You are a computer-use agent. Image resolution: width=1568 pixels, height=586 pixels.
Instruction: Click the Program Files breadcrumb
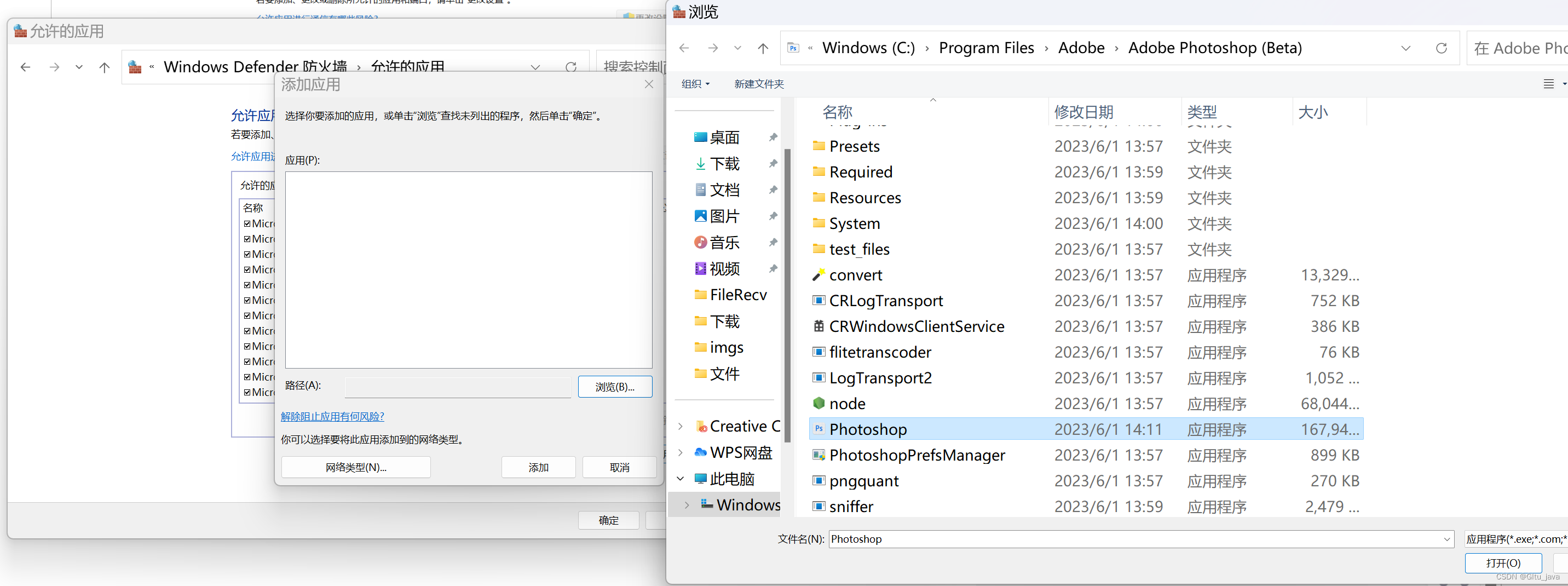coord(986,48)
